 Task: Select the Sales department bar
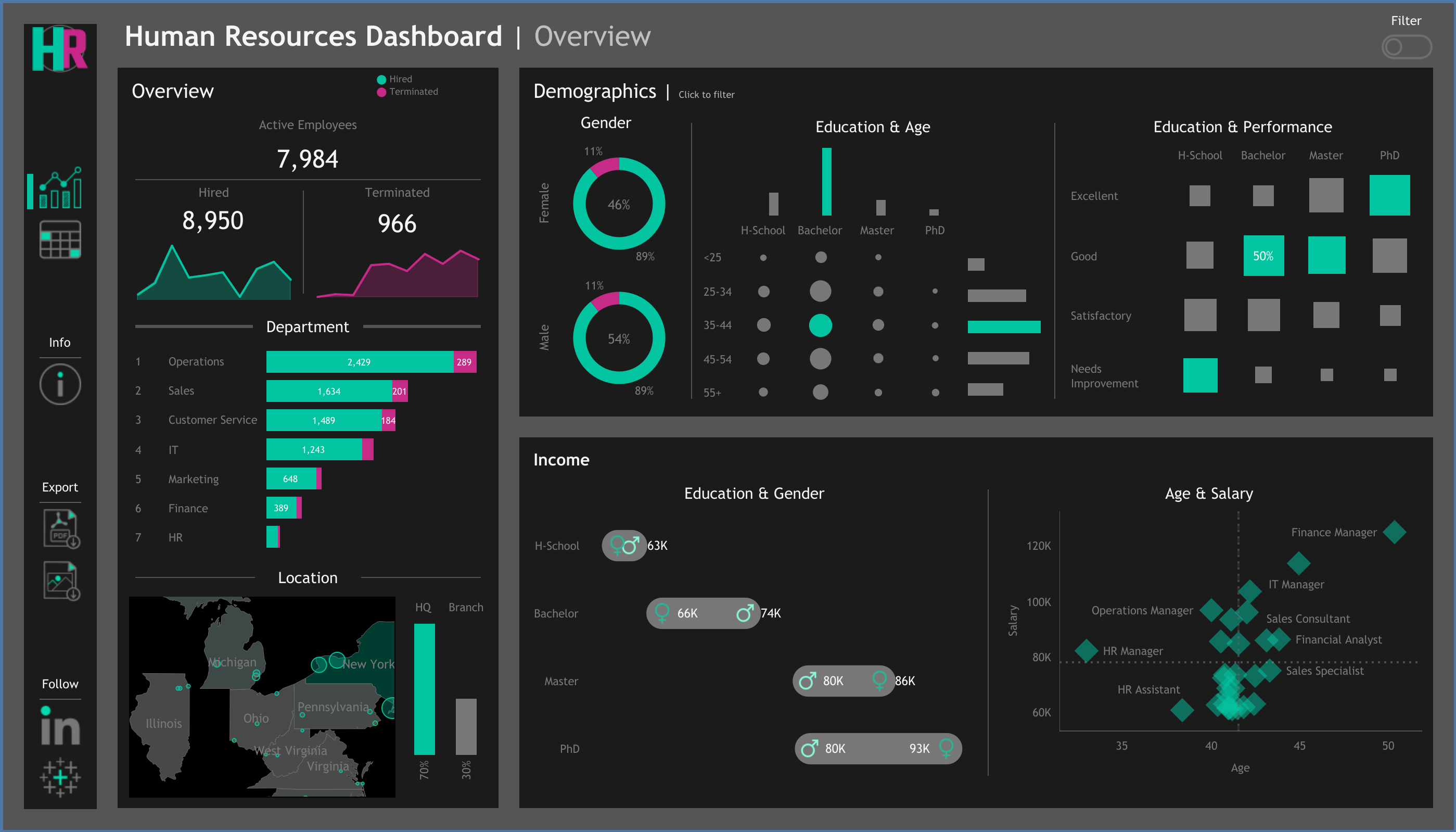(337, 391)
